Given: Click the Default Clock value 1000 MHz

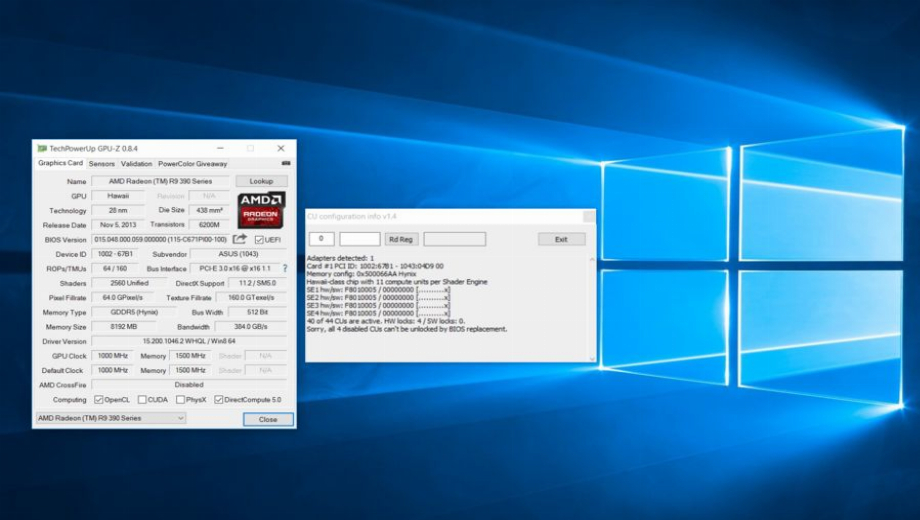Looking at the screenshot, I should 113,370.
